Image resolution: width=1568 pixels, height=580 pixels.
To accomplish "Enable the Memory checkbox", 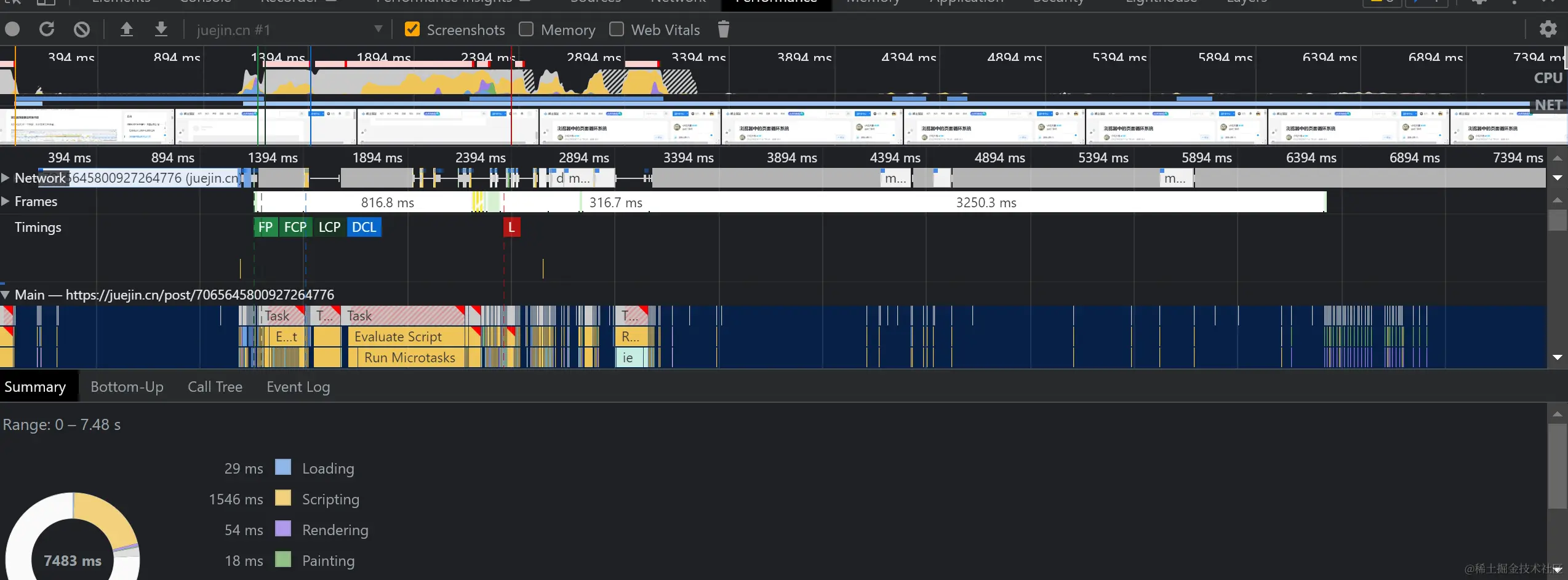I will pos(526,29).
